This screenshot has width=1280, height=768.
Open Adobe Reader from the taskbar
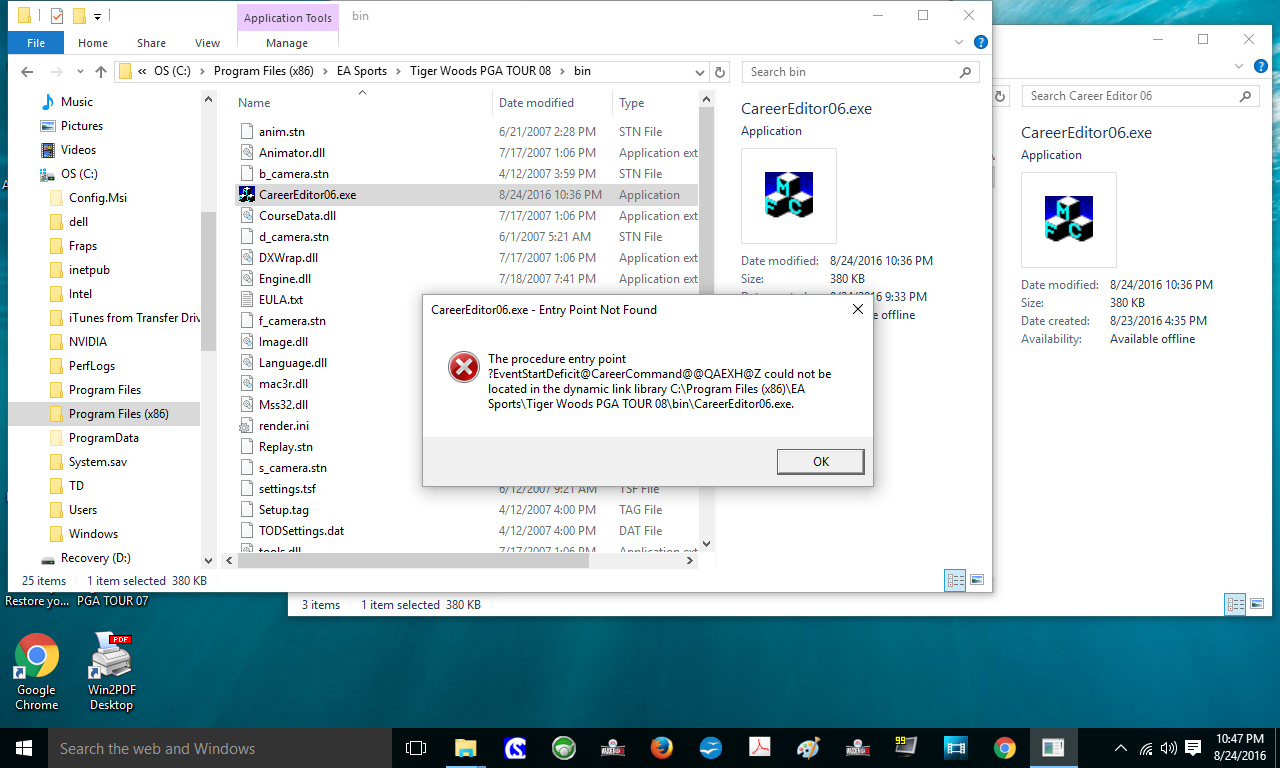click(759, 748)
